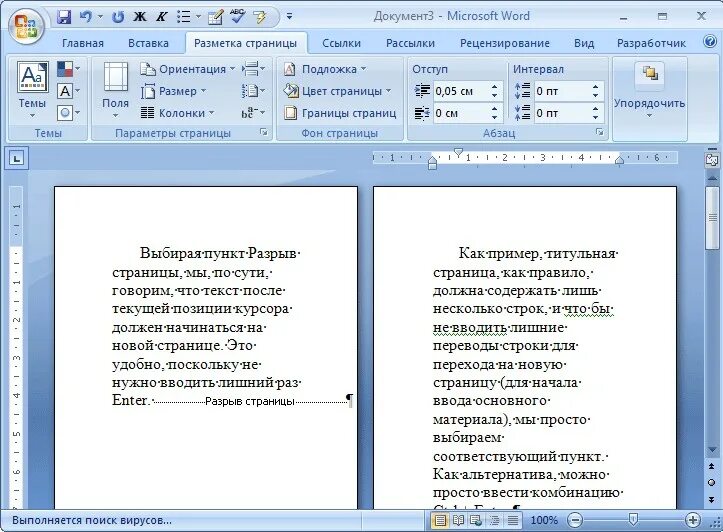The image size is (723, 532).
Task: Toggle italic К in quick access toolbar
Action: pos(161,17)
